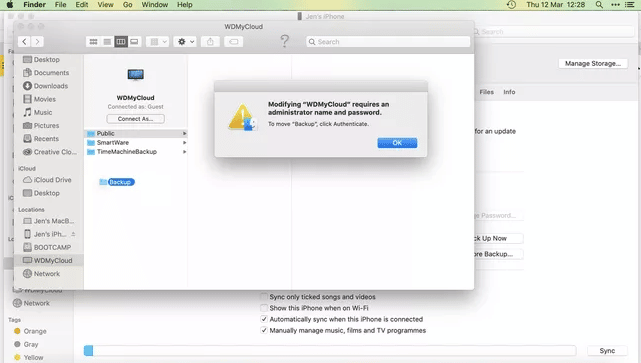Eject Jen's iPhone from the sidebar

pyautogui.click(x=73, y=234)
